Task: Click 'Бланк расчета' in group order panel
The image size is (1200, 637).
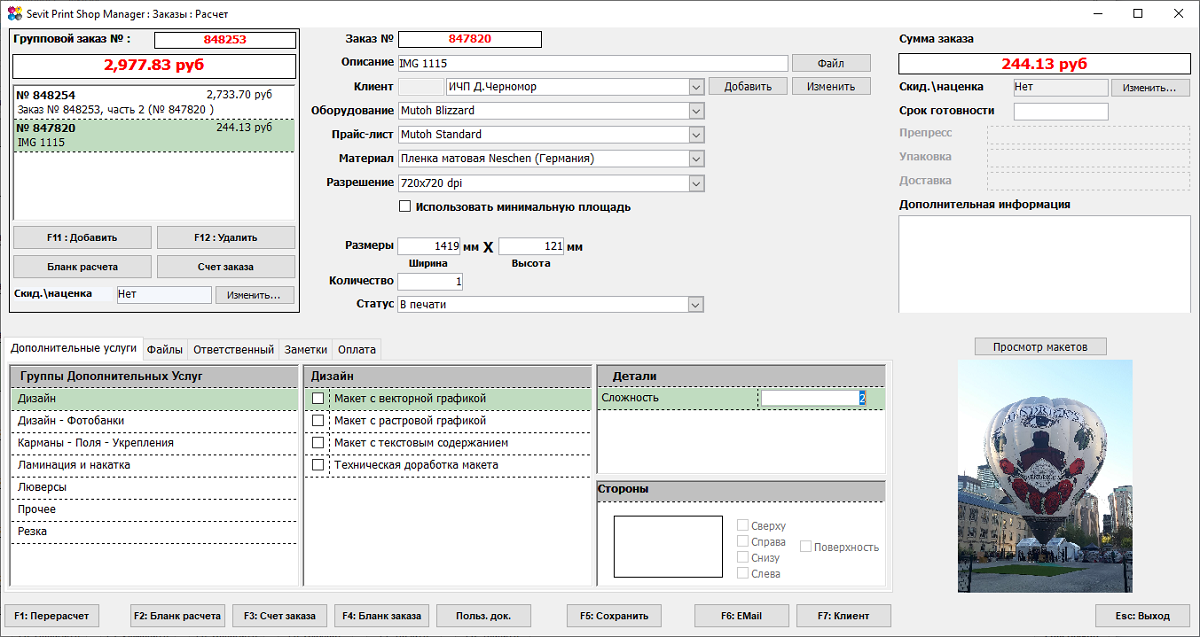Action: point(82,266)
